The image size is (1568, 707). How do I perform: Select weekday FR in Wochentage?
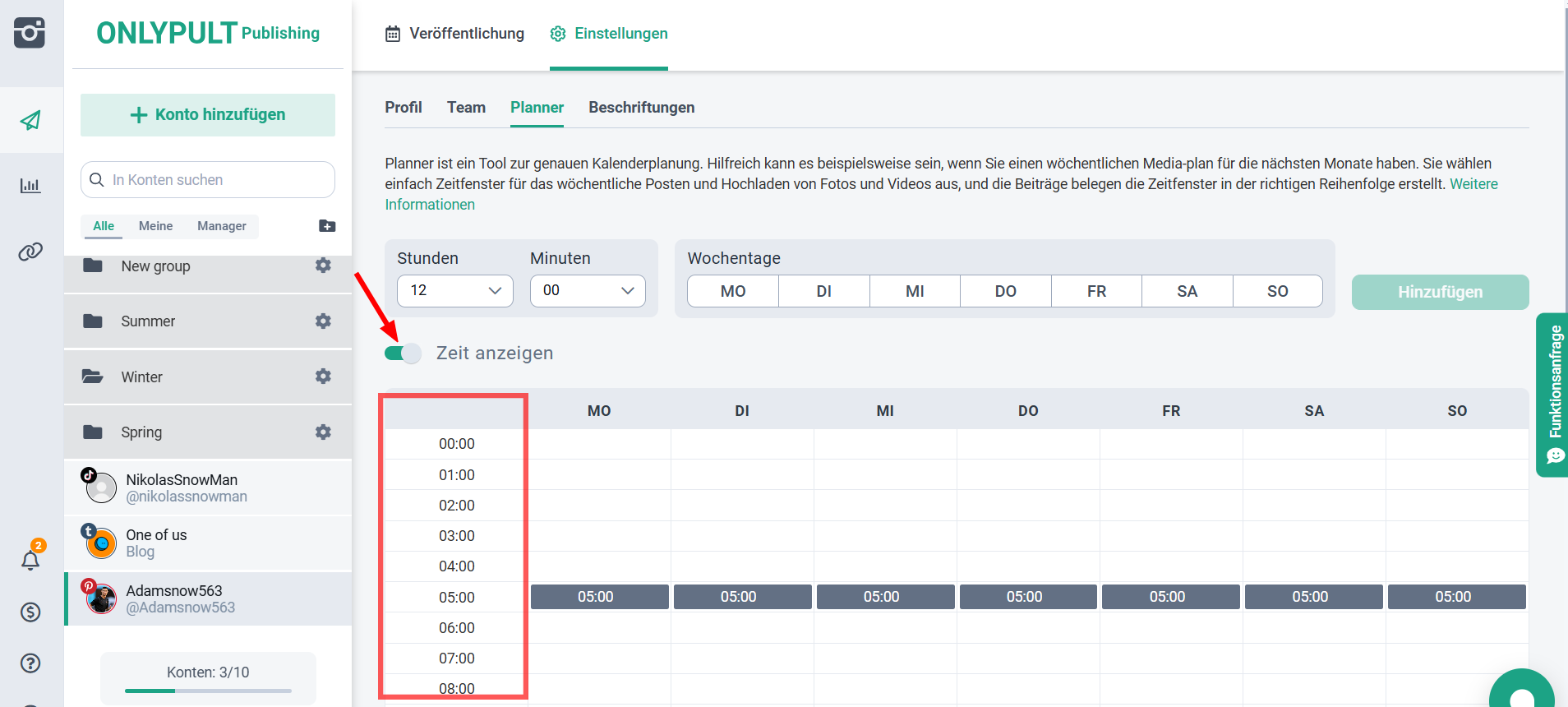pos(1095,291)
